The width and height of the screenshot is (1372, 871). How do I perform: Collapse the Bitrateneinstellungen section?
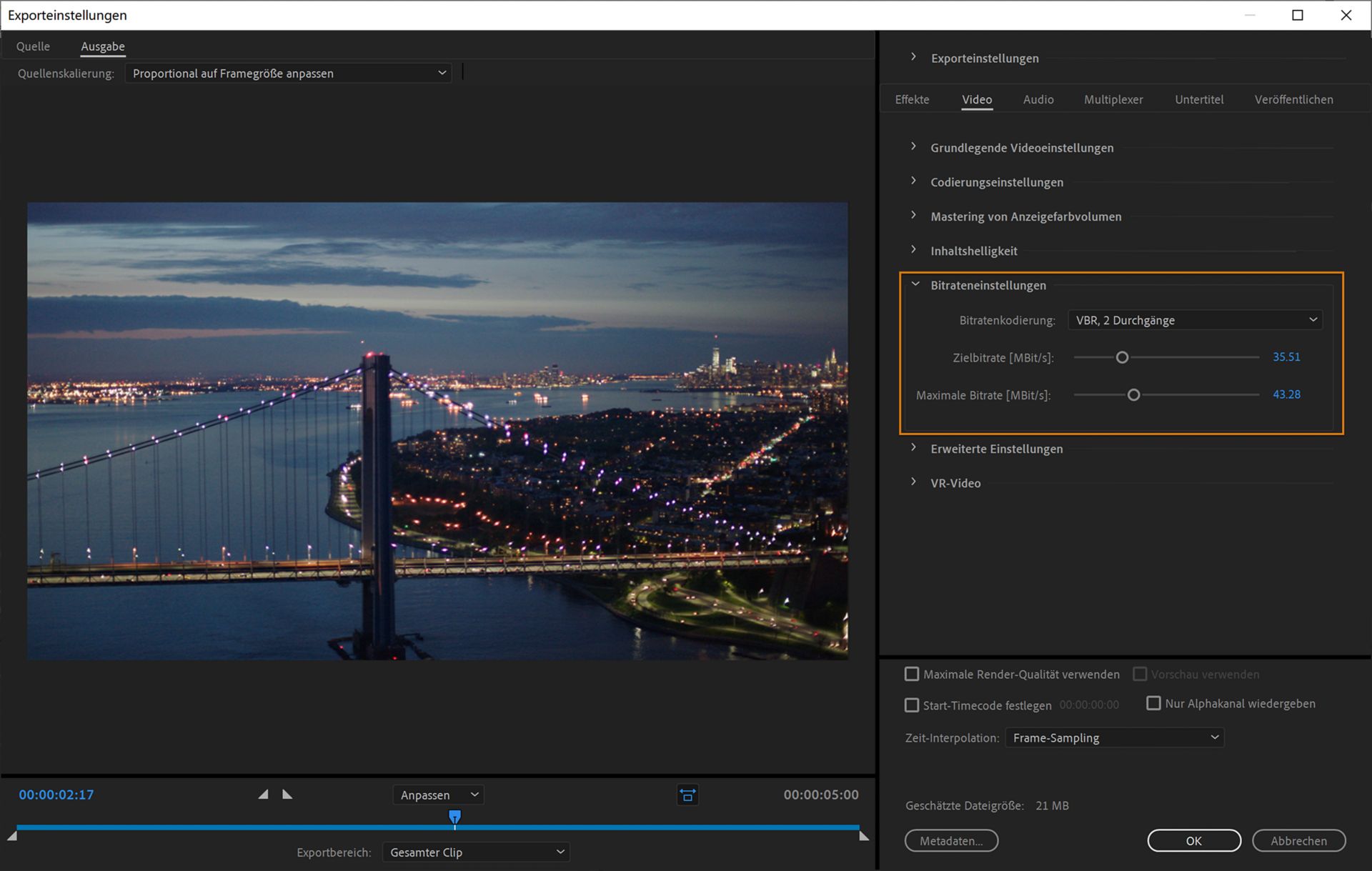pyautogui.click(x=915, y=284)
